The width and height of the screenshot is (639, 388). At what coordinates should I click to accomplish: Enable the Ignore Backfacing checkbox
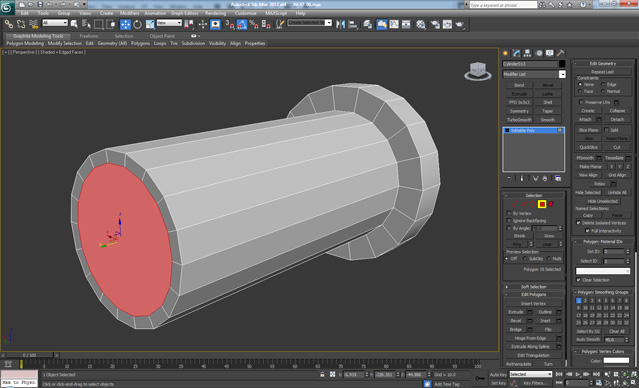click(x=509, y=221)
